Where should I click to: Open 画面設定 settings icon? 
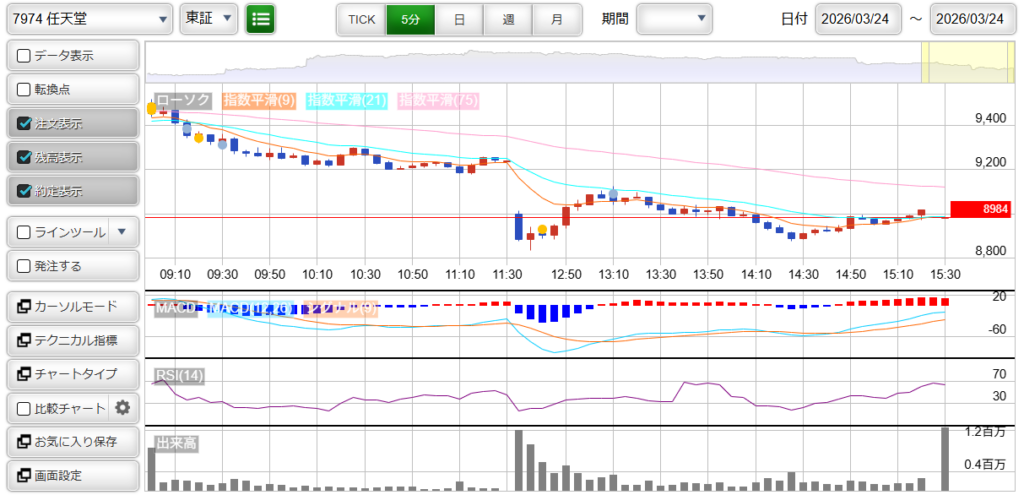[x=23, y=475]
